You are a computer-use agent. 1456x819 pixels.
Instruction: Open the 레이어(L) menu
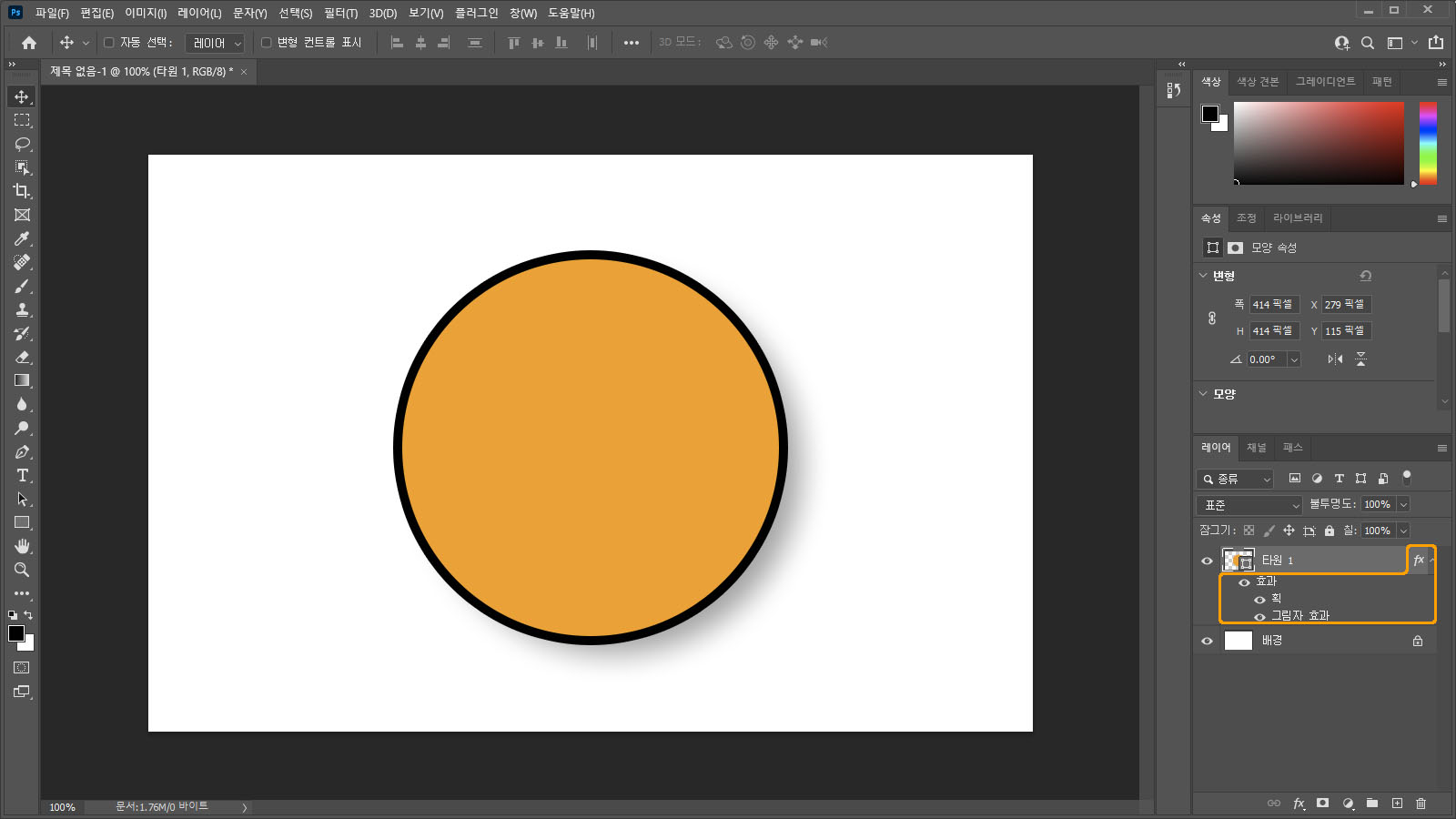coord(199,13)
